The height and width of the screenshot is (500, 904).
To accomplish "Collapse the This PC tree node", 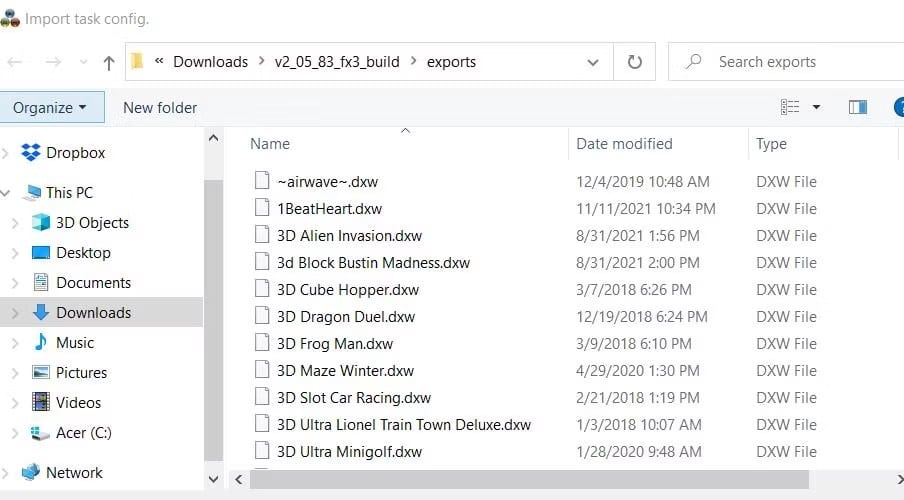I will (x=6, y=193).
